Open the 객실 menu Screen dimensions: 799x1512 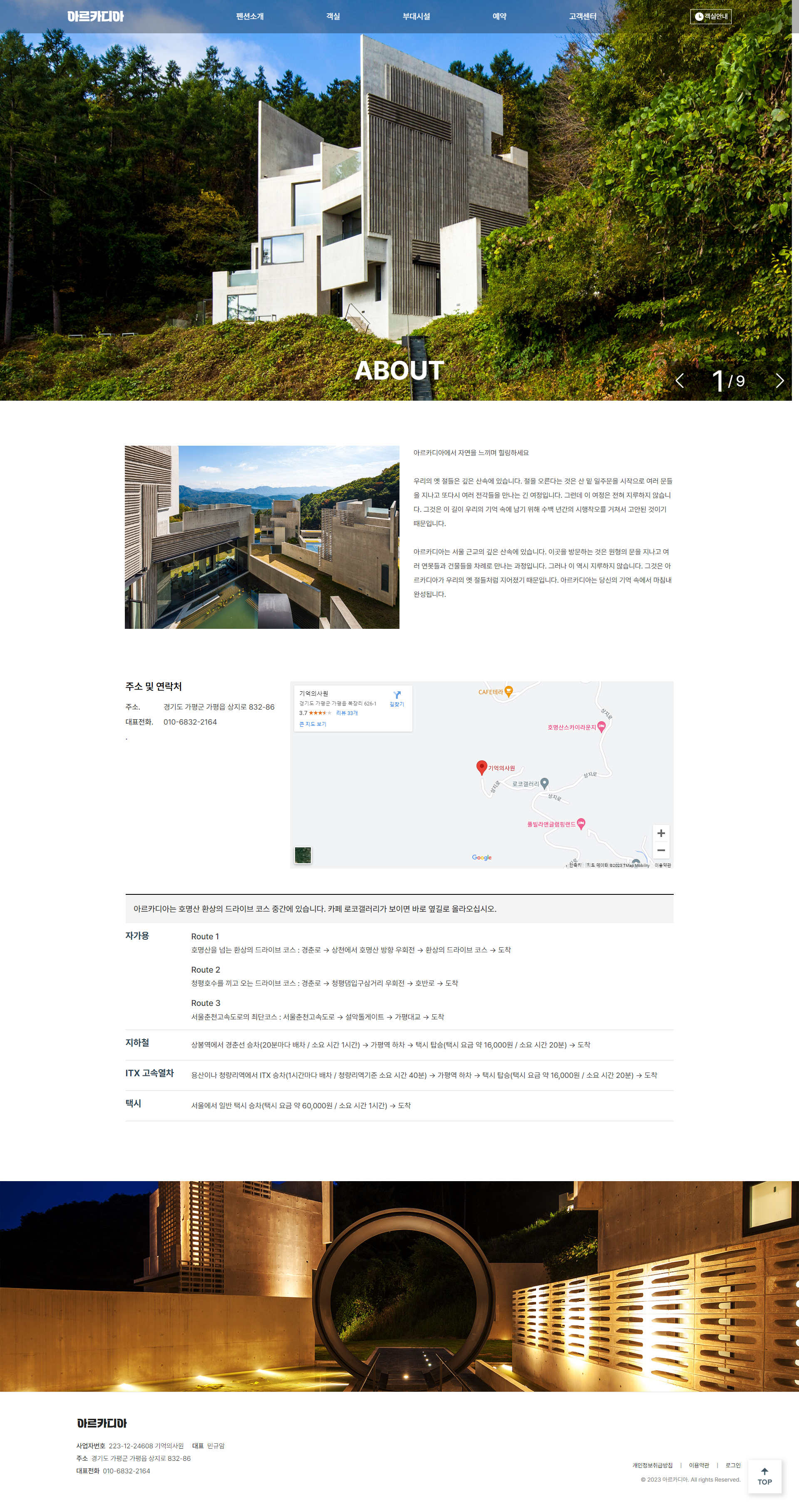click(x=333, y=16)
